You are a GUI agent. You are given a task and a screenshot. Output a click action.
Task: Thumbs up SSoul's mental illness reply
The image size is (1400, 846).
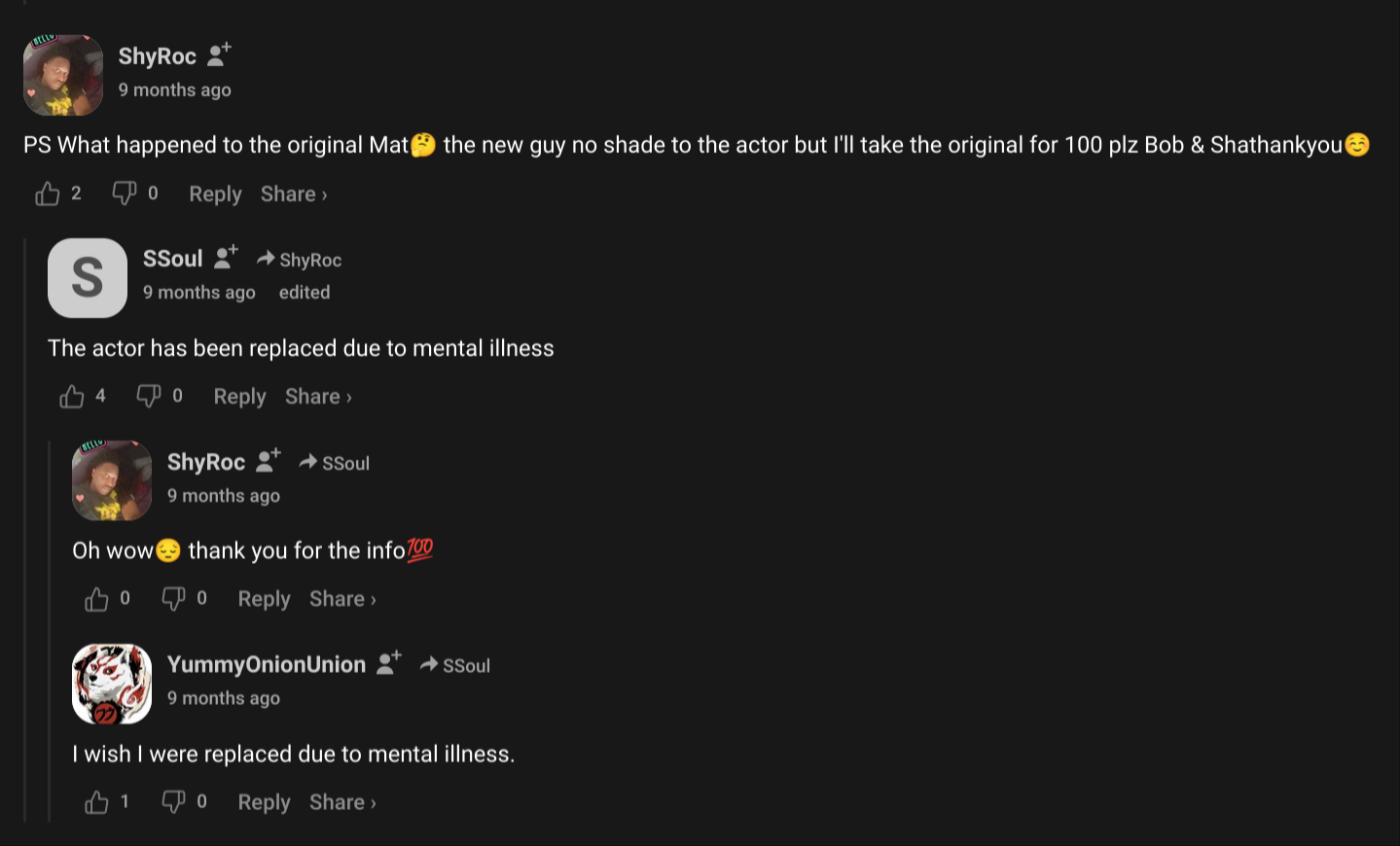[x=72, y=397]
